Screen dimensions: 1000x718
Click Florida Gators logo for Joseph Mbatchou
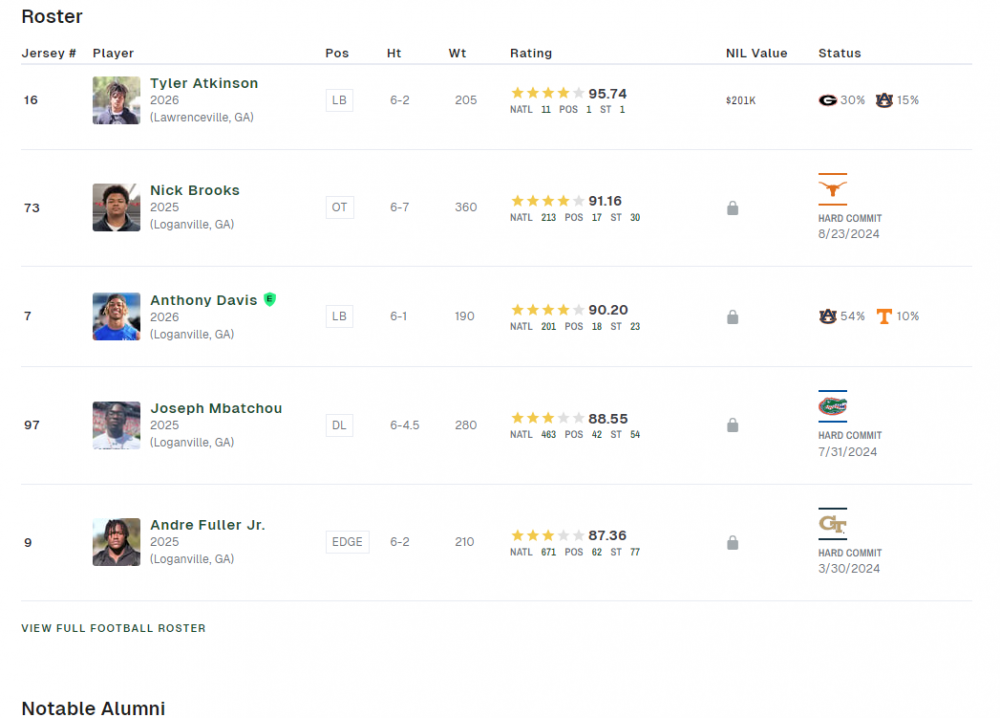(832, 406)
